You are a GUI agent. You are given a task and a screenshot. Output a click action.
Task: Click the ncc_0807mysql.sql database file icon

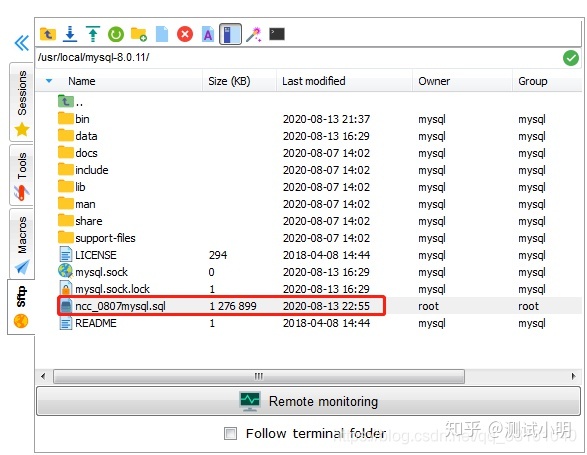coord(66,306)
